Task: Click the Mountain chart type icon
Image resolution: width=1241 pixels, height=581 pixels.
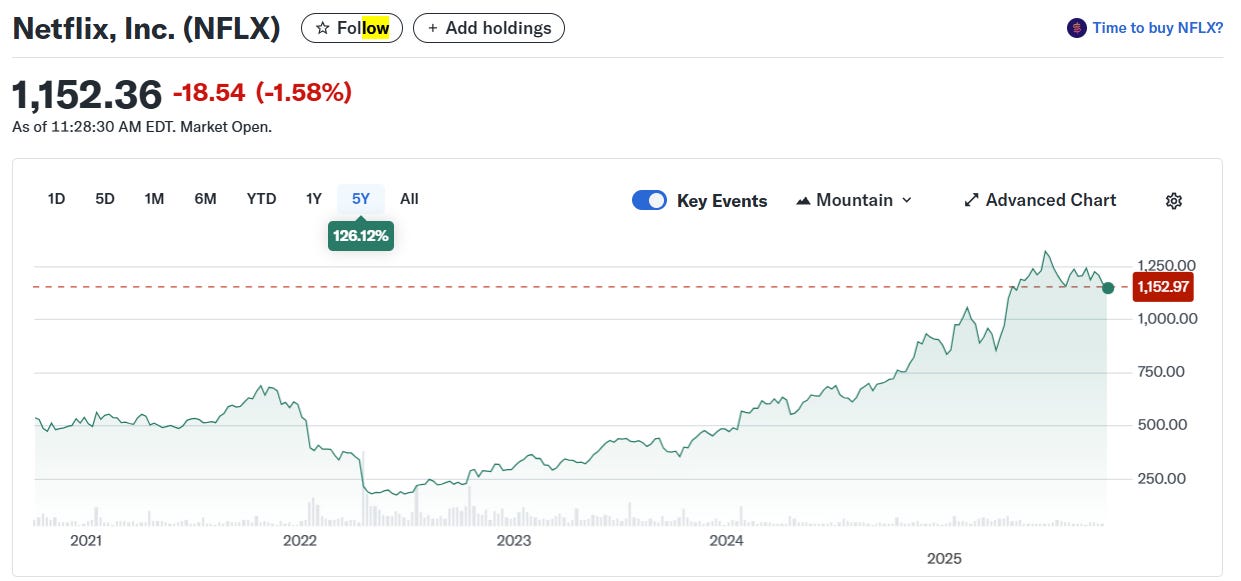Action: click(803, 200)
